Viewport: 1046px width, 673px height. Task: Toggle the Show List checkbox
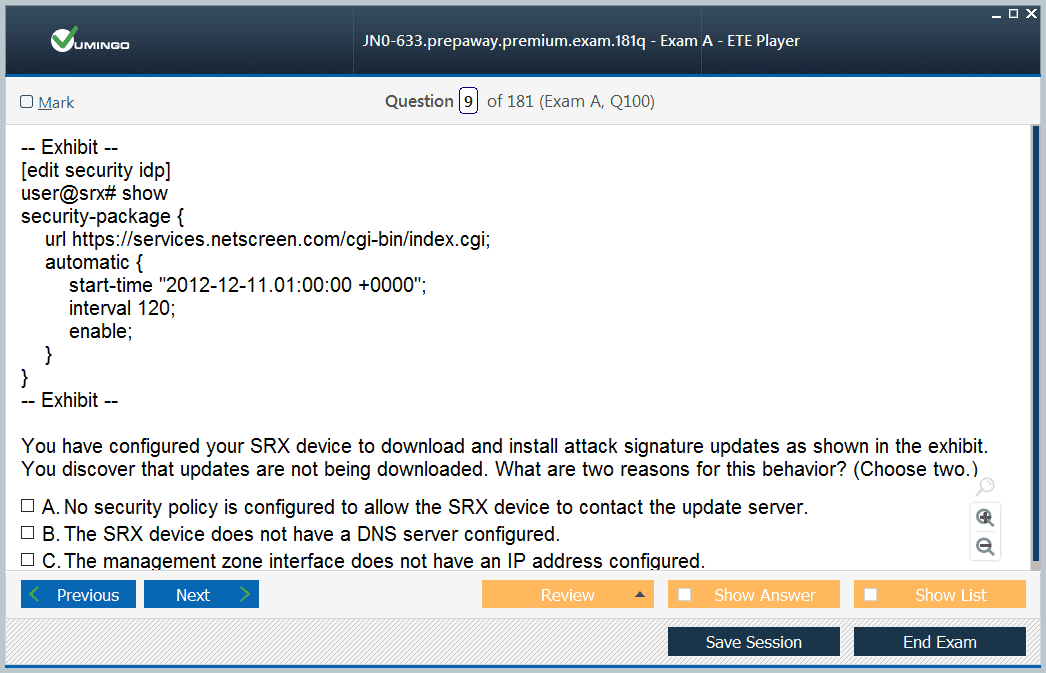(871, 595)
